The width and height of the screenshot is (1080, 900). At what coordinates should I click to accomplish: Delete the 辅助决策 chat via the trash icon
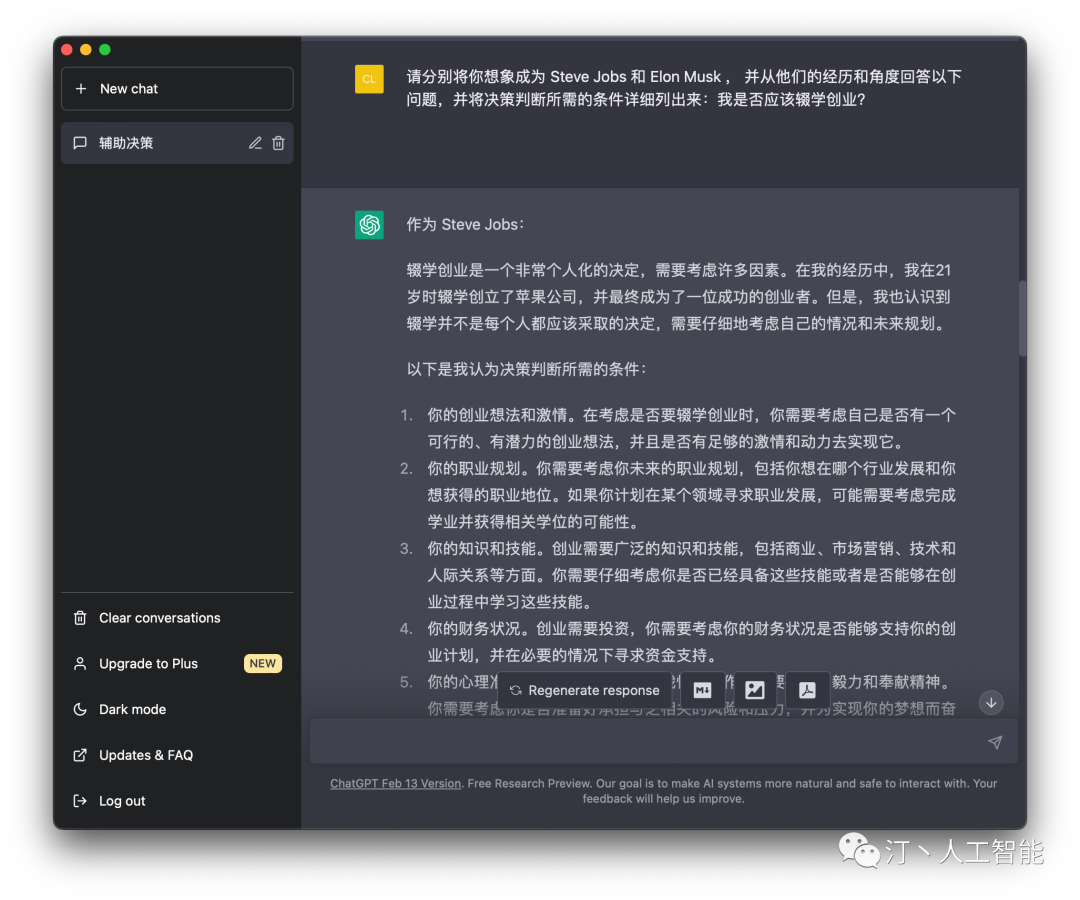click(x=278, y=143)
